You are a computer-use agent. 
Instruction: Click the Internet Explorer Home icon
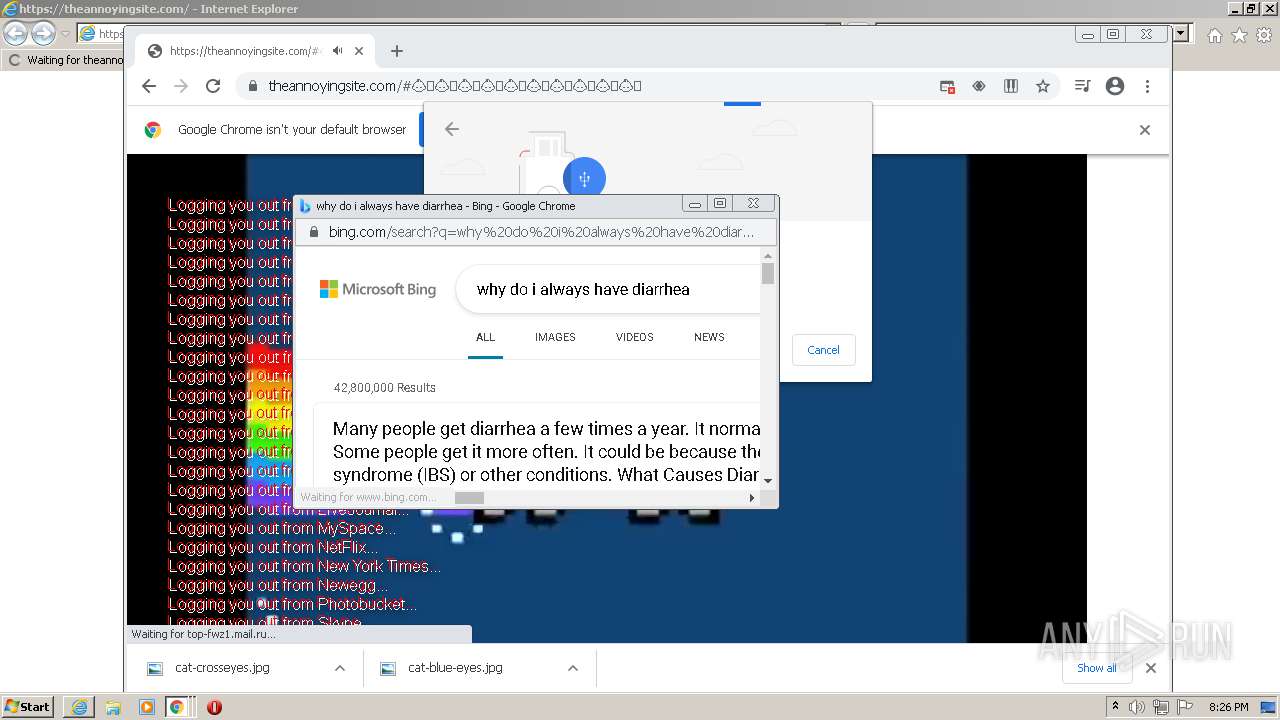coord(1214,35)
